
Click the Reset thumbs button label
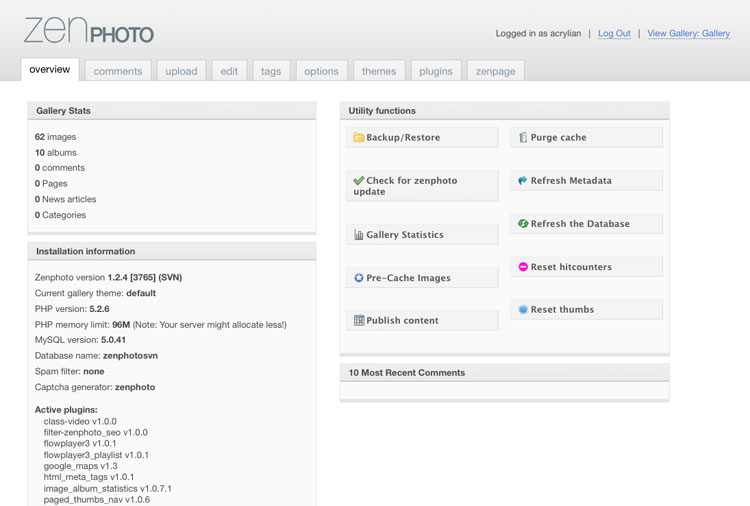562,309
